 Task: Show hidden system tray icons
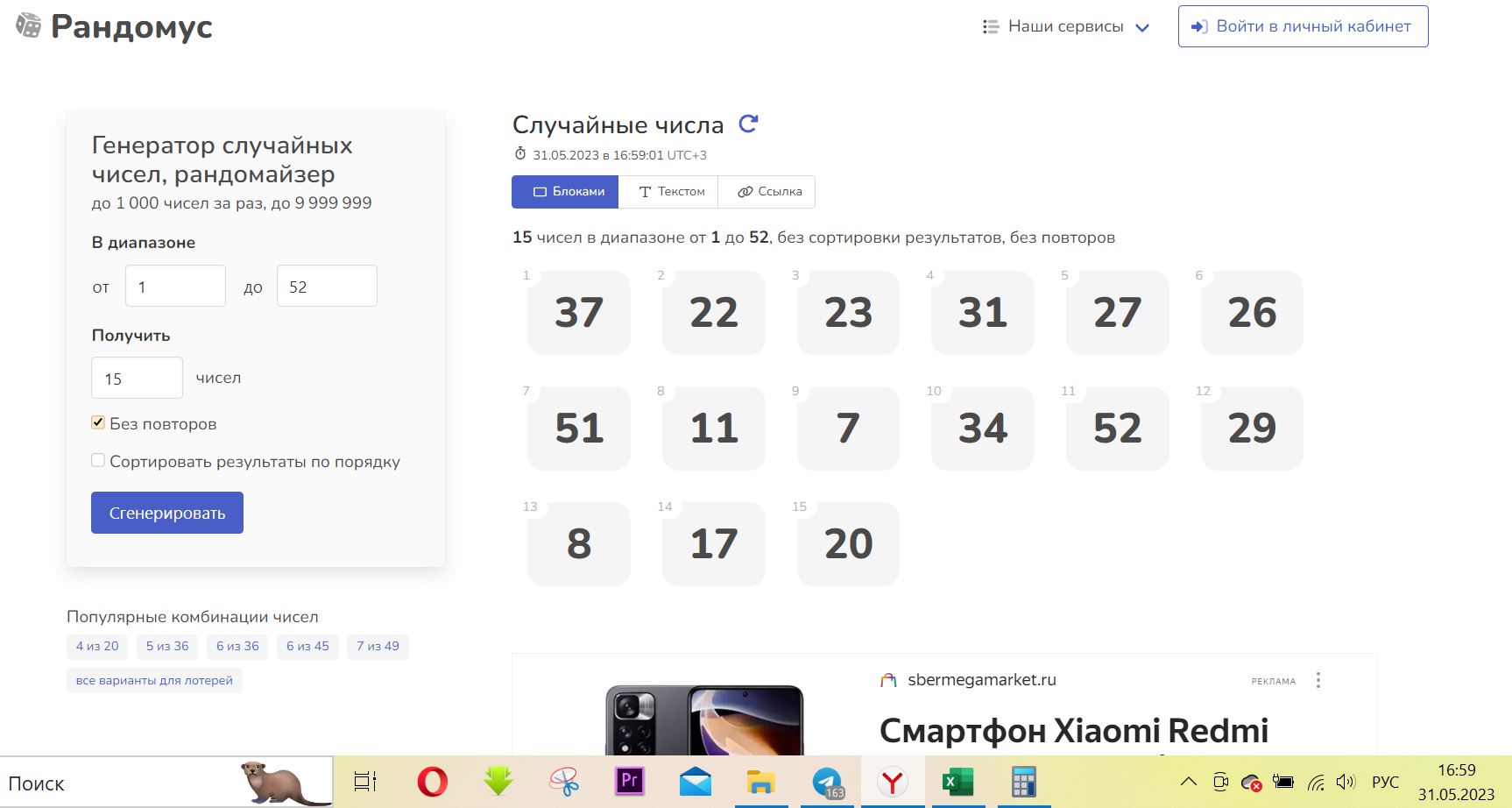coord(1188,782)
